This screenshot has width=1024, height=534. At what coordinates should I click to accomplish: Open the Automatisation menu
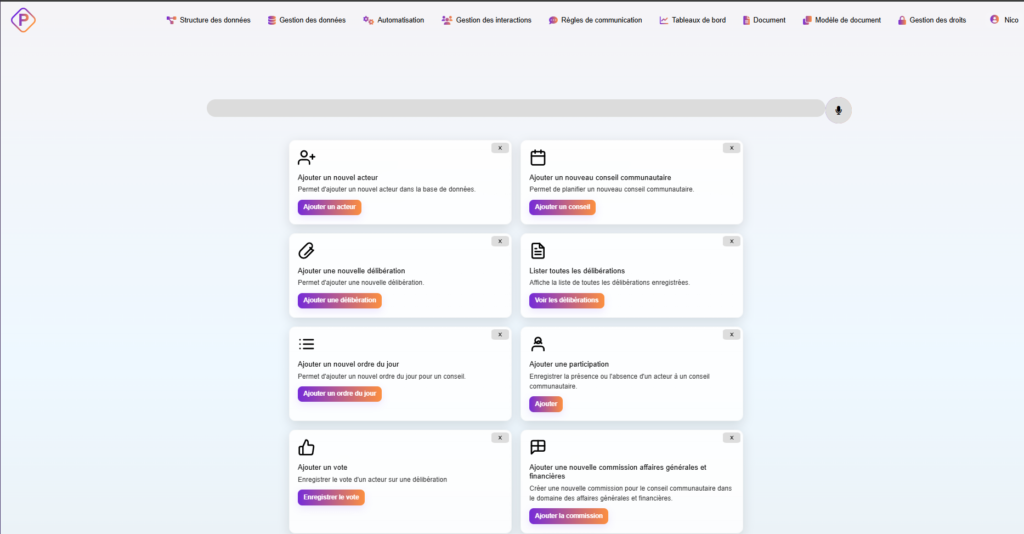pyautogui.click(x=393, y=20)
